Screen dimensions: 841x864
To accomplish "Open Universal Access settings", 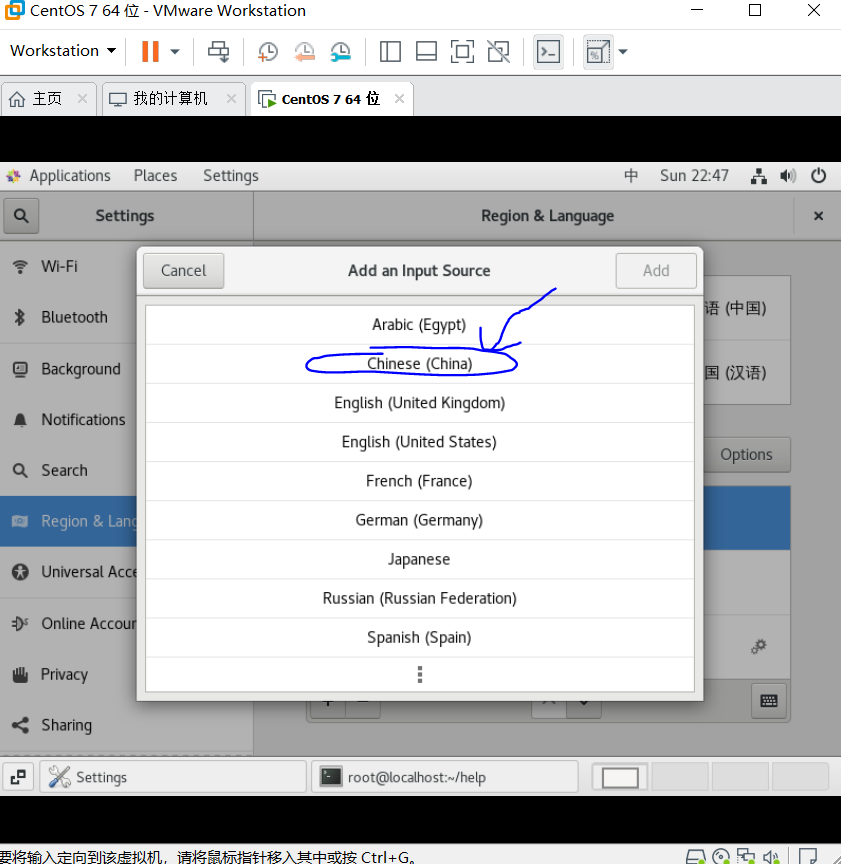I will tap(68, 572).
